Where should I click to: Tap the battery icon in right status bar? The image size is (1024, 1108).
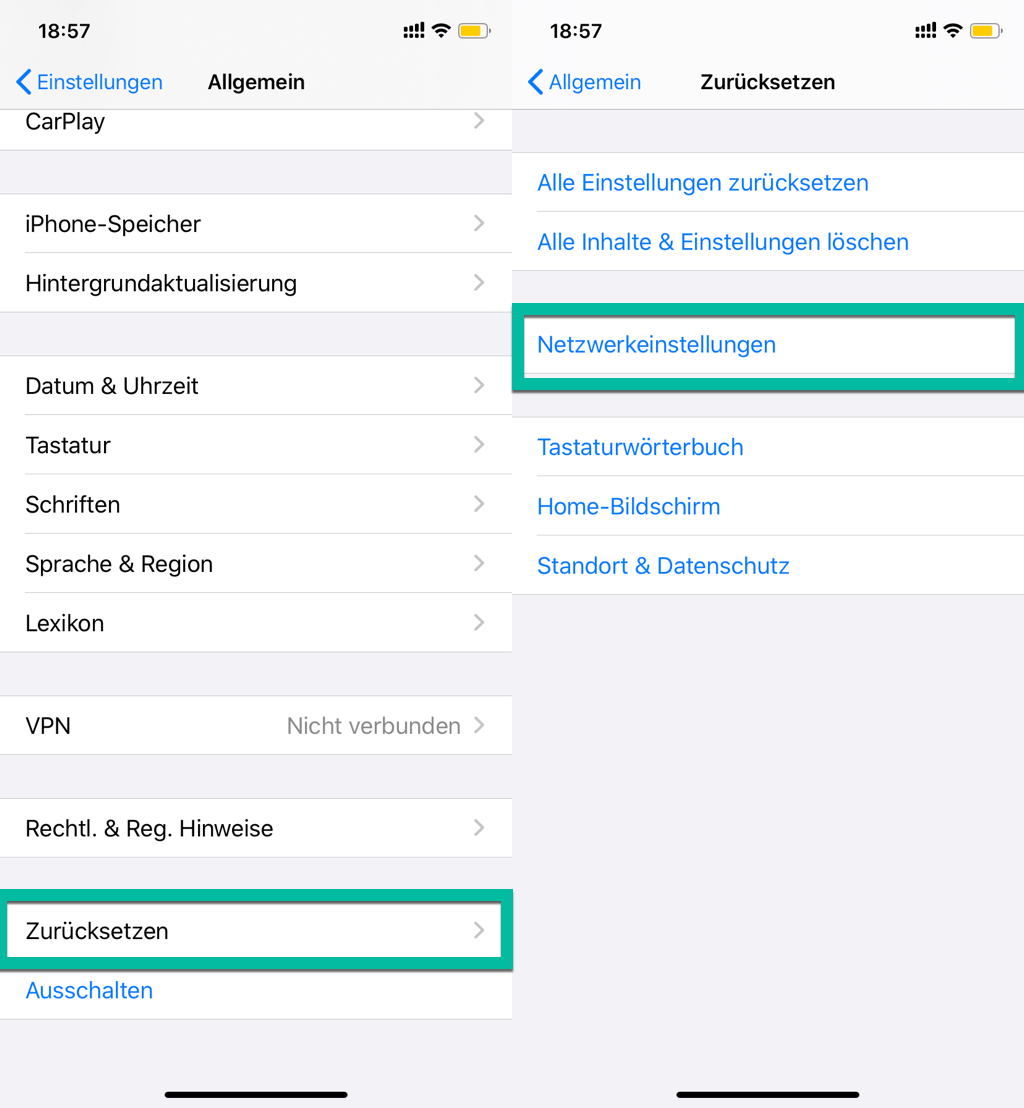click(x=986, y=30)
